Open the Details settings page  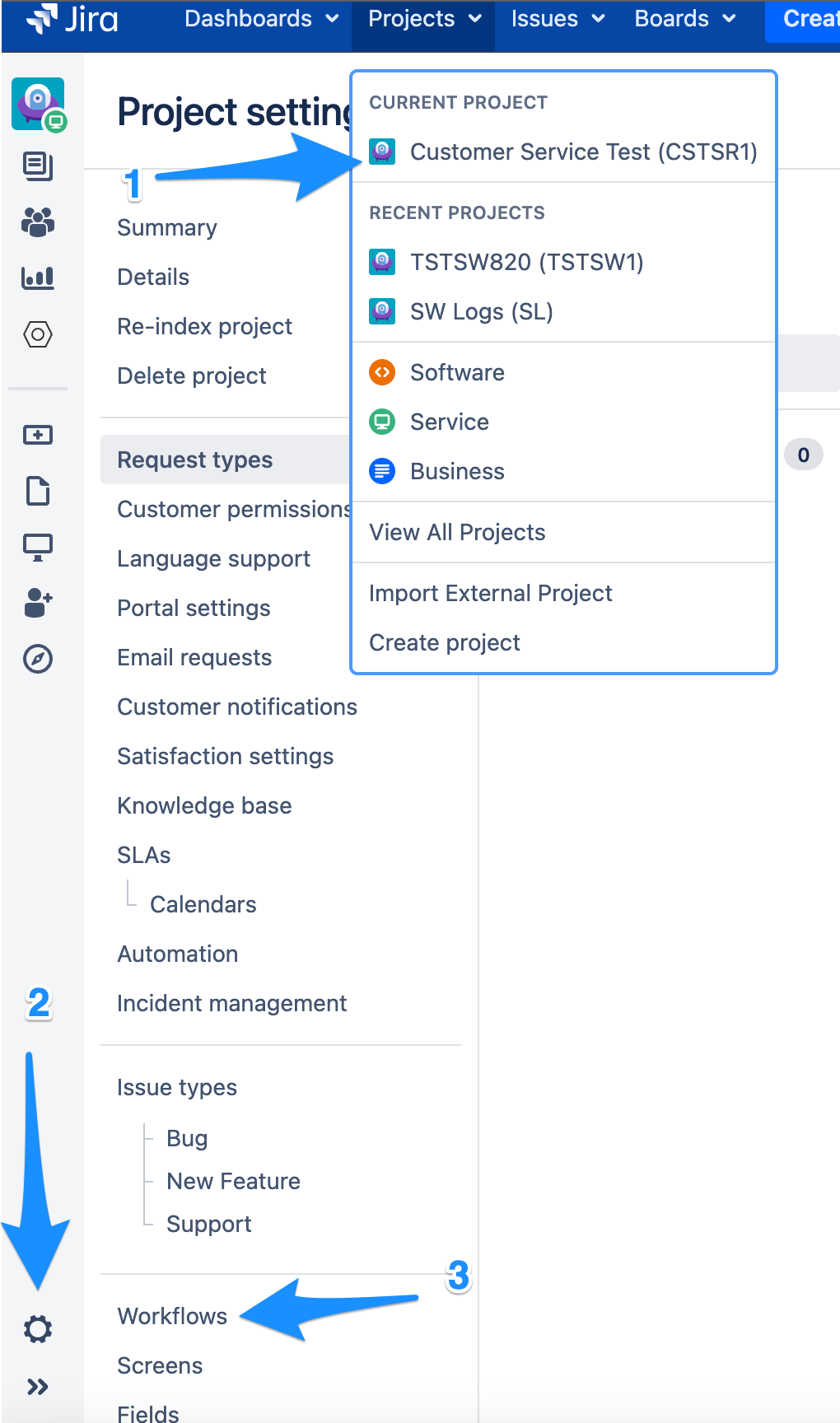(153, 277)
